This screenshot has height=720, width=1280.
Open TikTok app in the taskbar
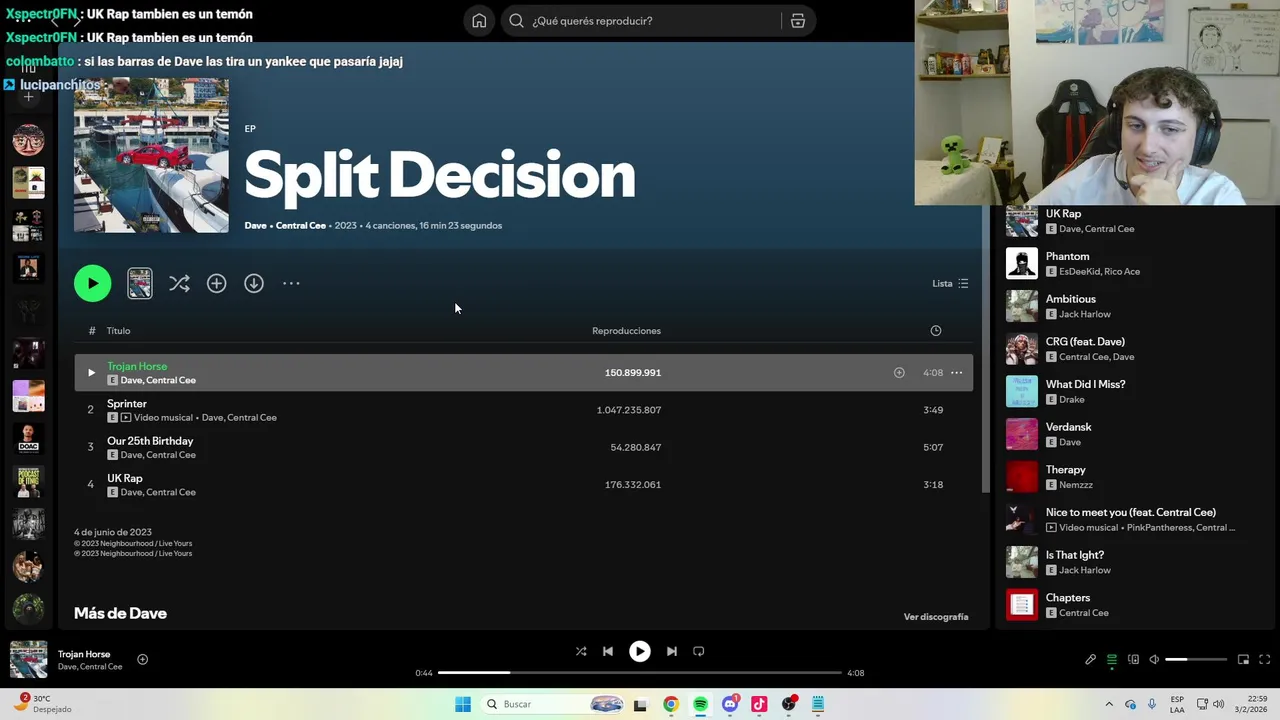click(759, 704)
